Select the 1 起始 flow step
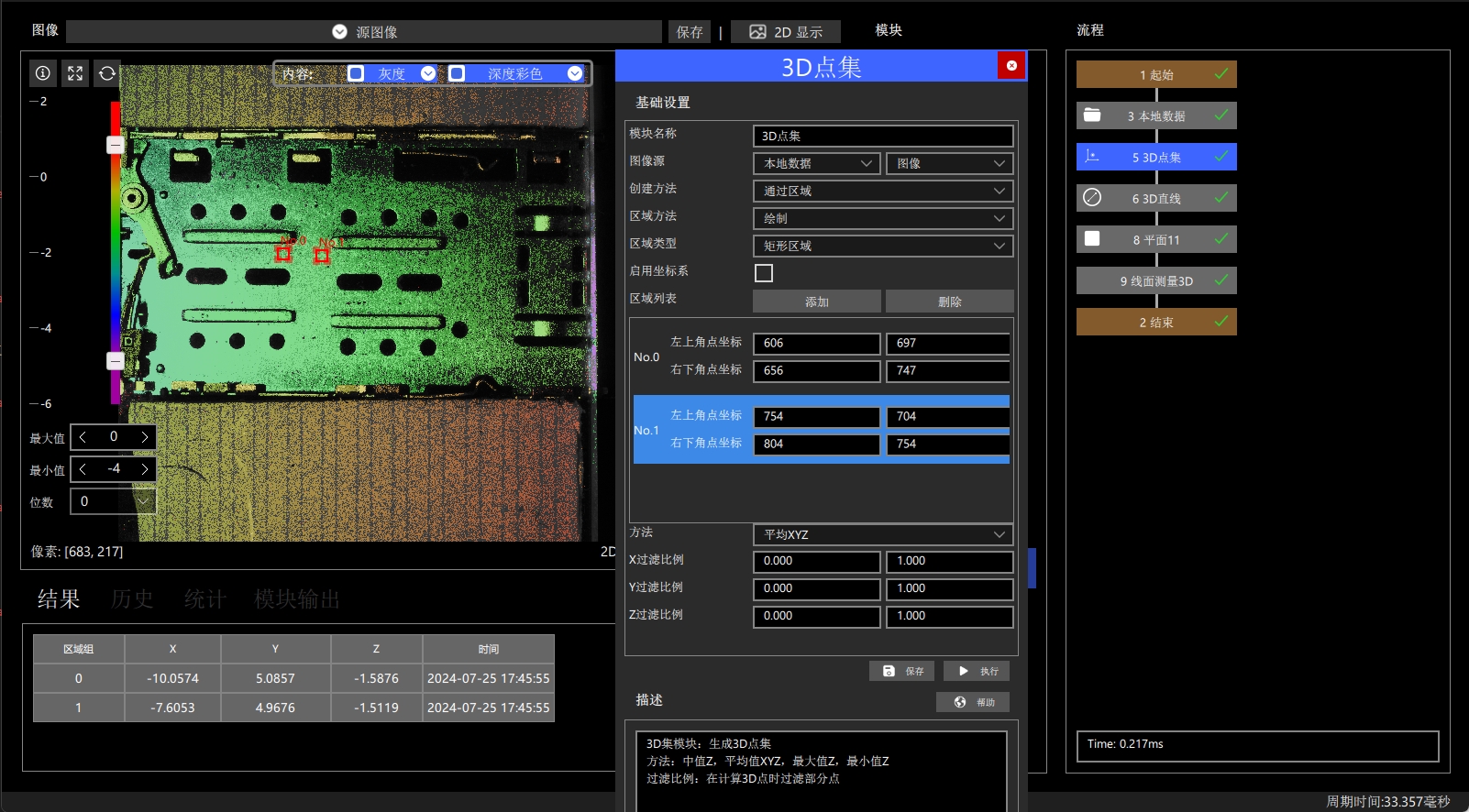 coord(1156,74)
